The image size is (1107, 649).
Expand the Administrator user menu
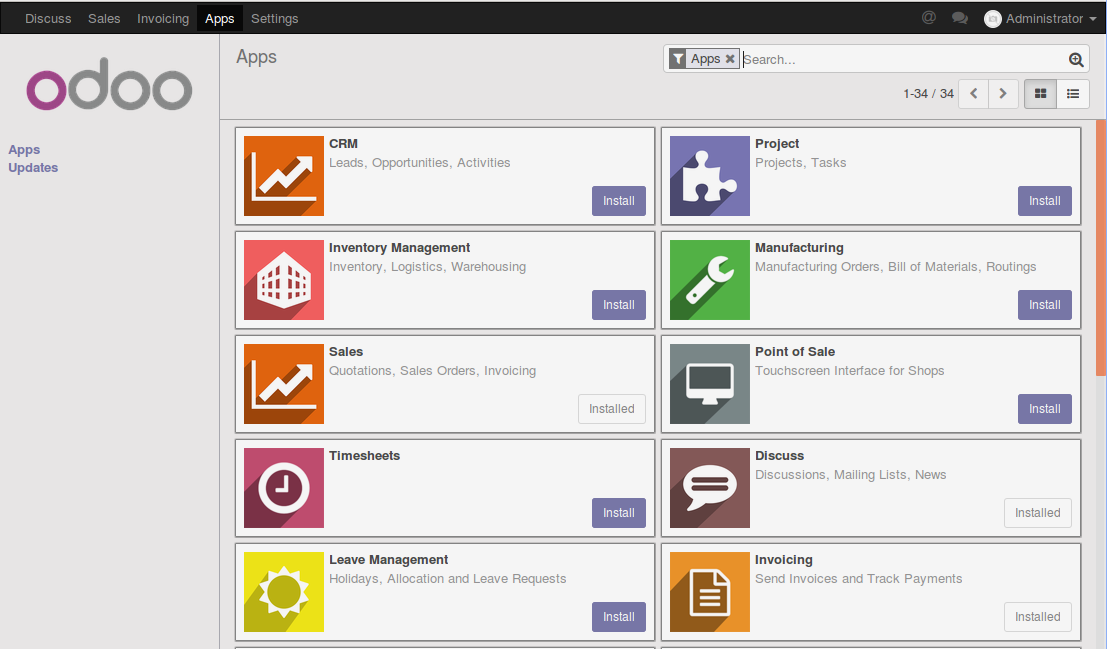point(1041,19)
